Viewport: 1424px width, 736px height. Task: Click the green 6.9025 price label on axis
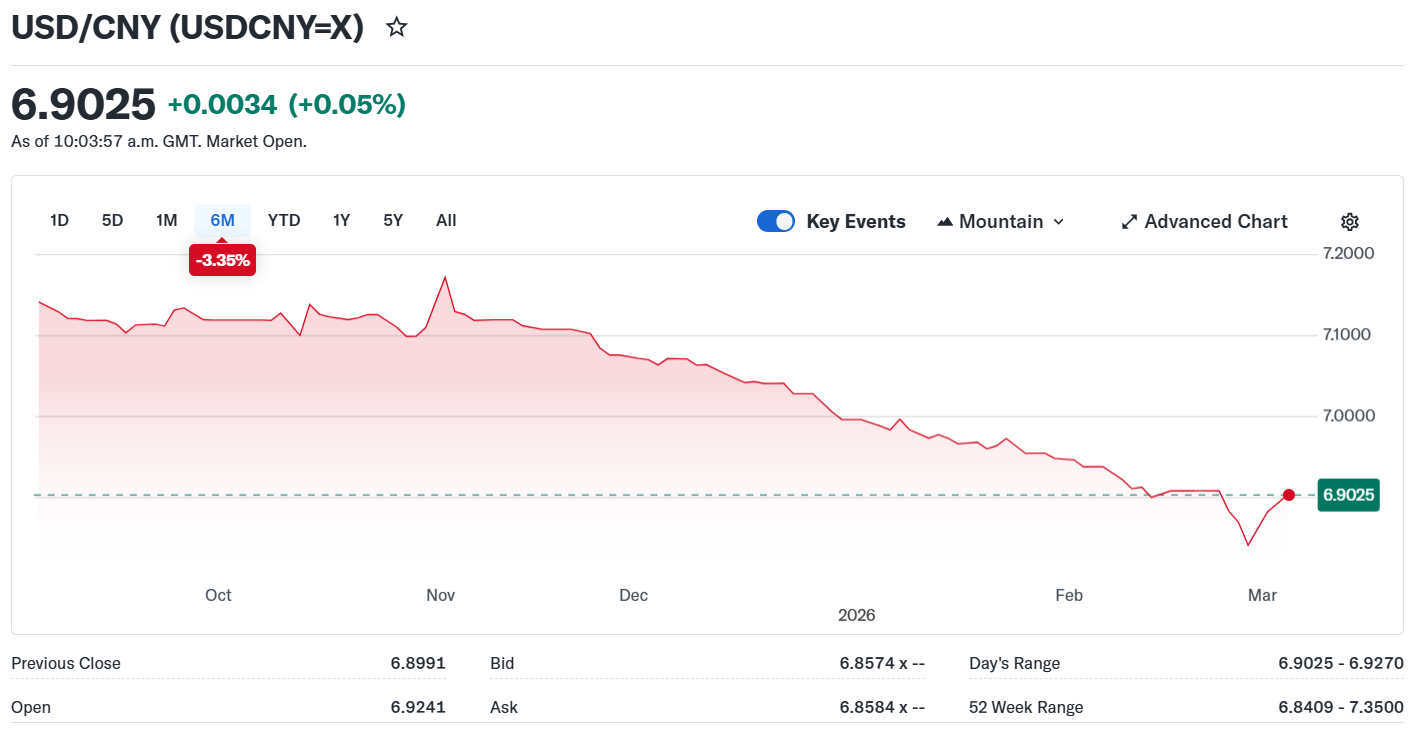(x=1348, y=495)
